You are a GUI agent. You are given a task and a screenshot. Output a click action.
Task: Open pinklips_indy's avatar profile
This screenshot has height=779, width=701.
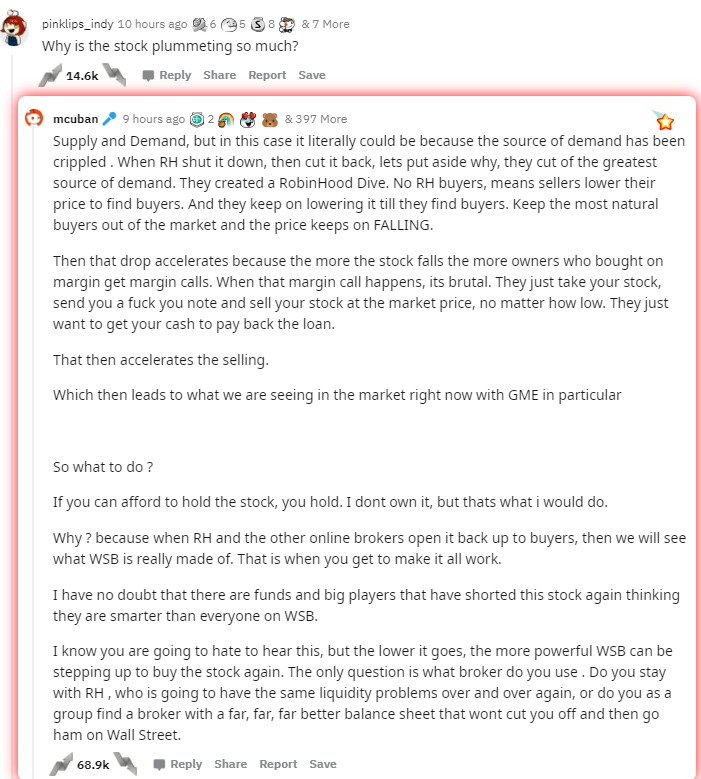click(13, 28)
